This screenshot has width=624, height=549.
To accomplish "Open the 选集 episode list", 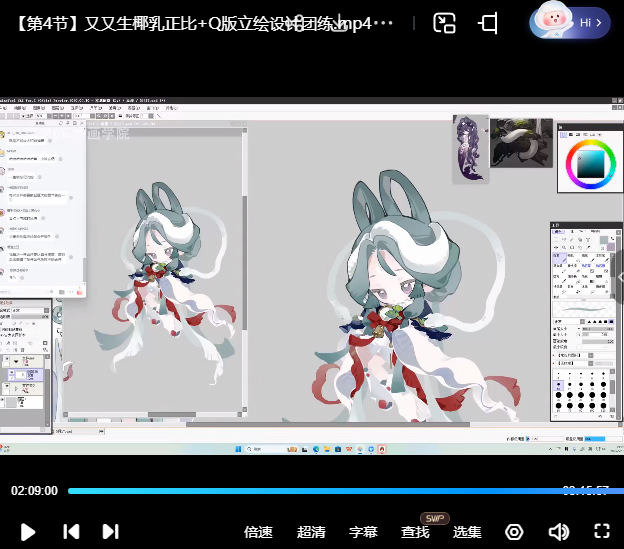I will [467, 532].
